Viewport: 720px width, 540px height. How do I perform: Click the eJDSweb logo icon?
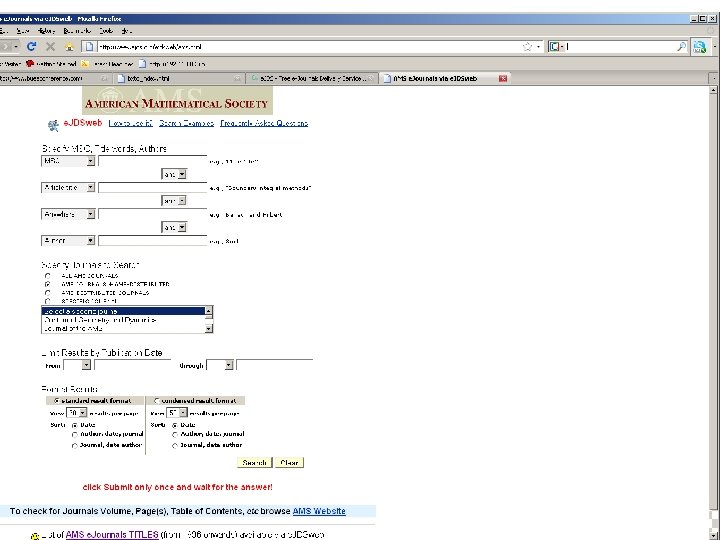53,125
